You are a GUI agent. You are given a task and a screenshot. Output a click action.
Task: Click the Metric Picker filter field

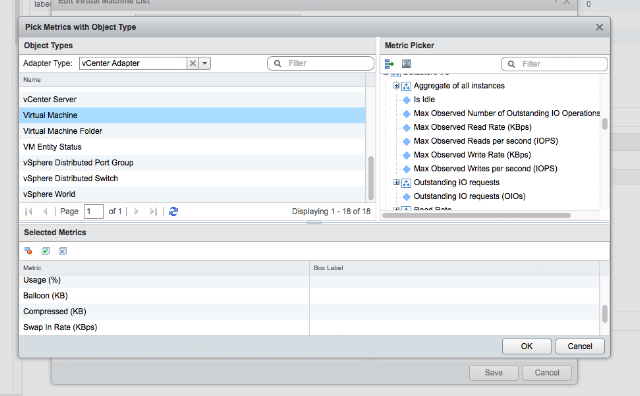click(x=554, y=64)
